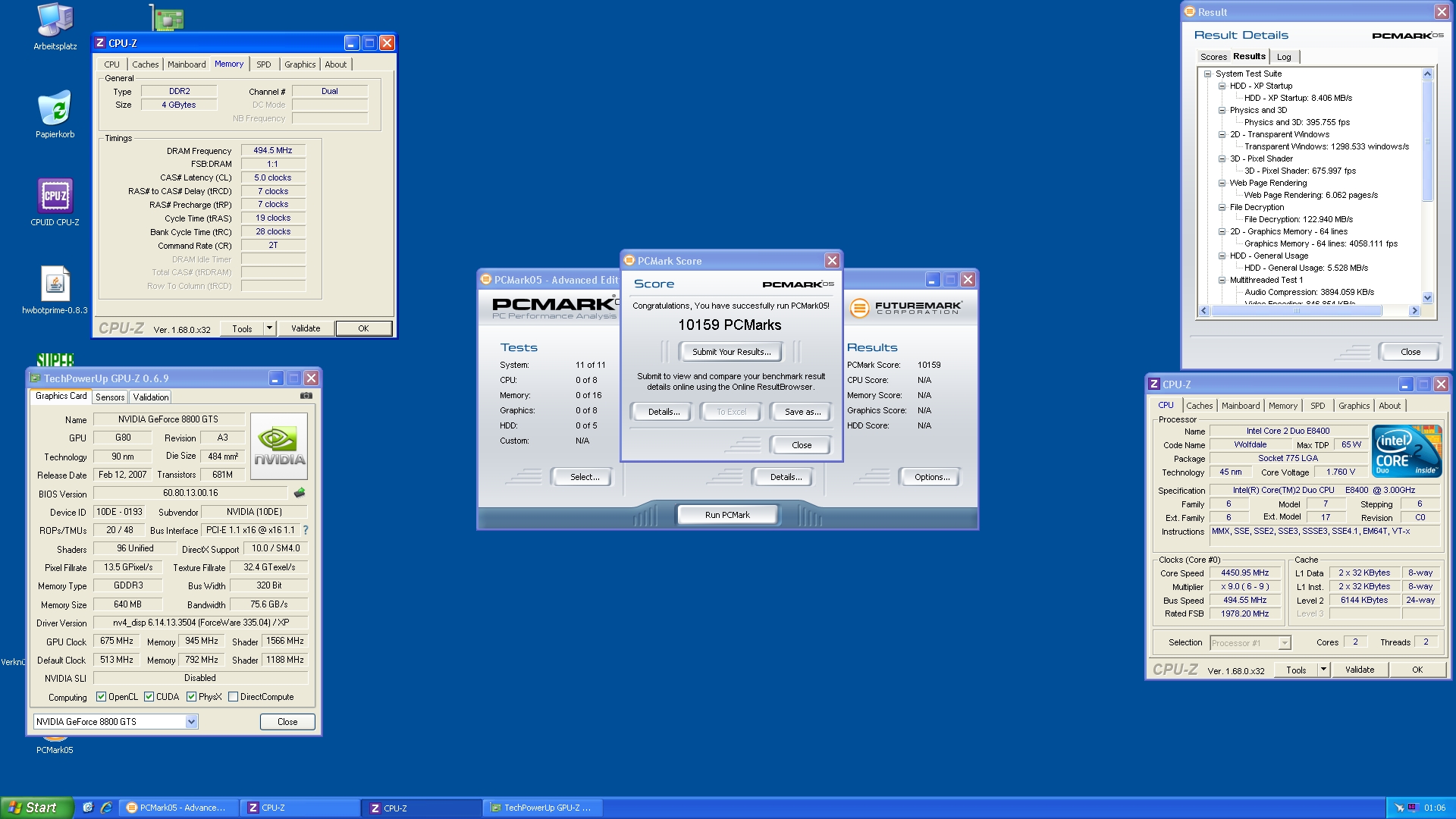
Task: Enable the DirectCompute checkbox in GPU-Z
Action: 233,697
